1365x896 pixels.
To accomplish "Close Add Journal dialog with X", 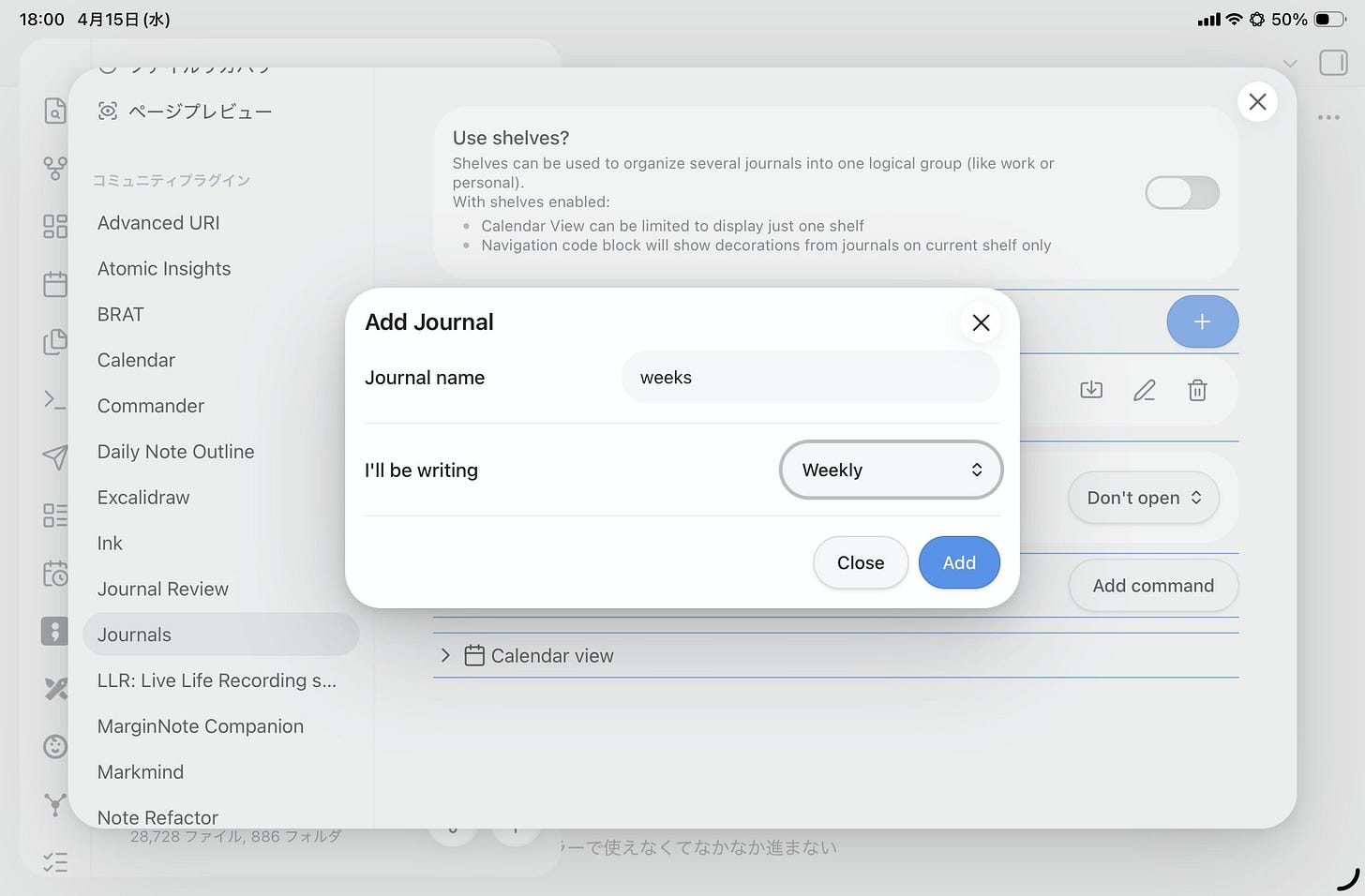I will coord(981,322).
